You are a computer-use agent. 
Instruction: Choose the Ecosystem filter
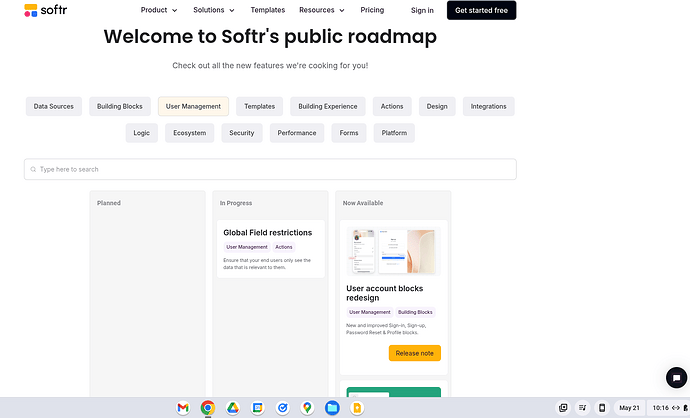pos(190,133)
